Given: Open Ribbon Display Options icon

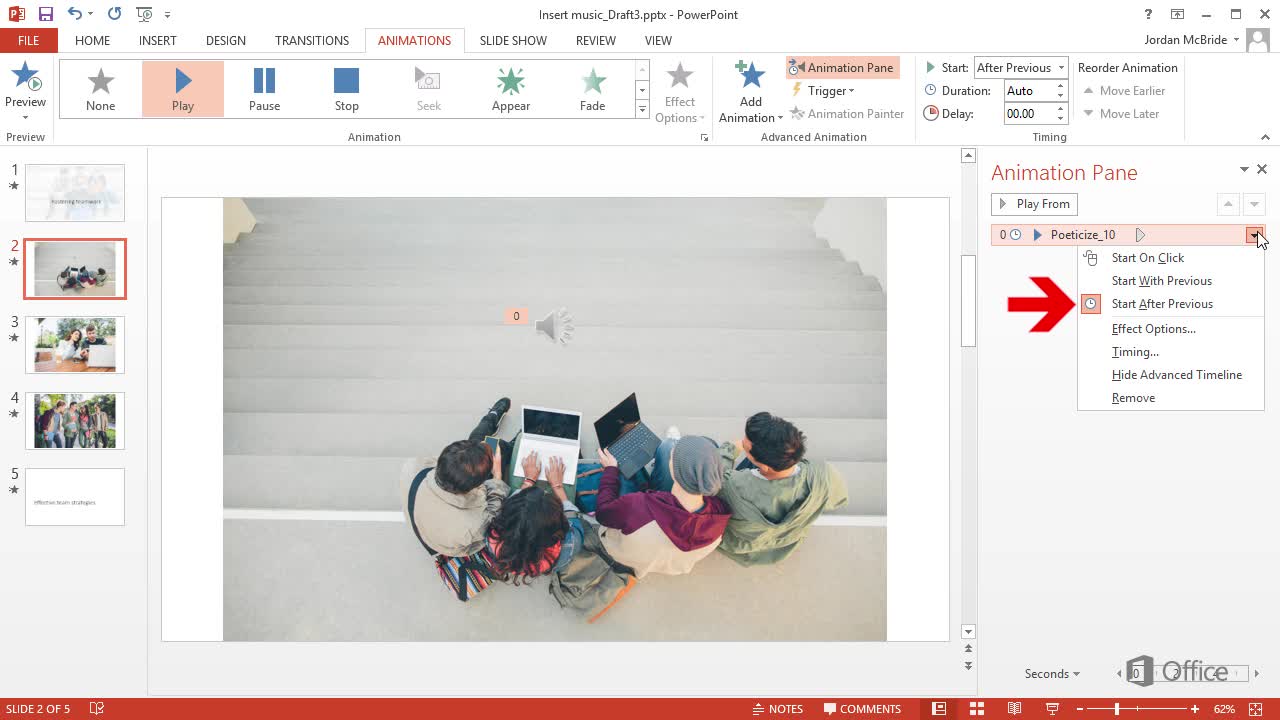Looking at the screenshot, I should pos(1177,14).
